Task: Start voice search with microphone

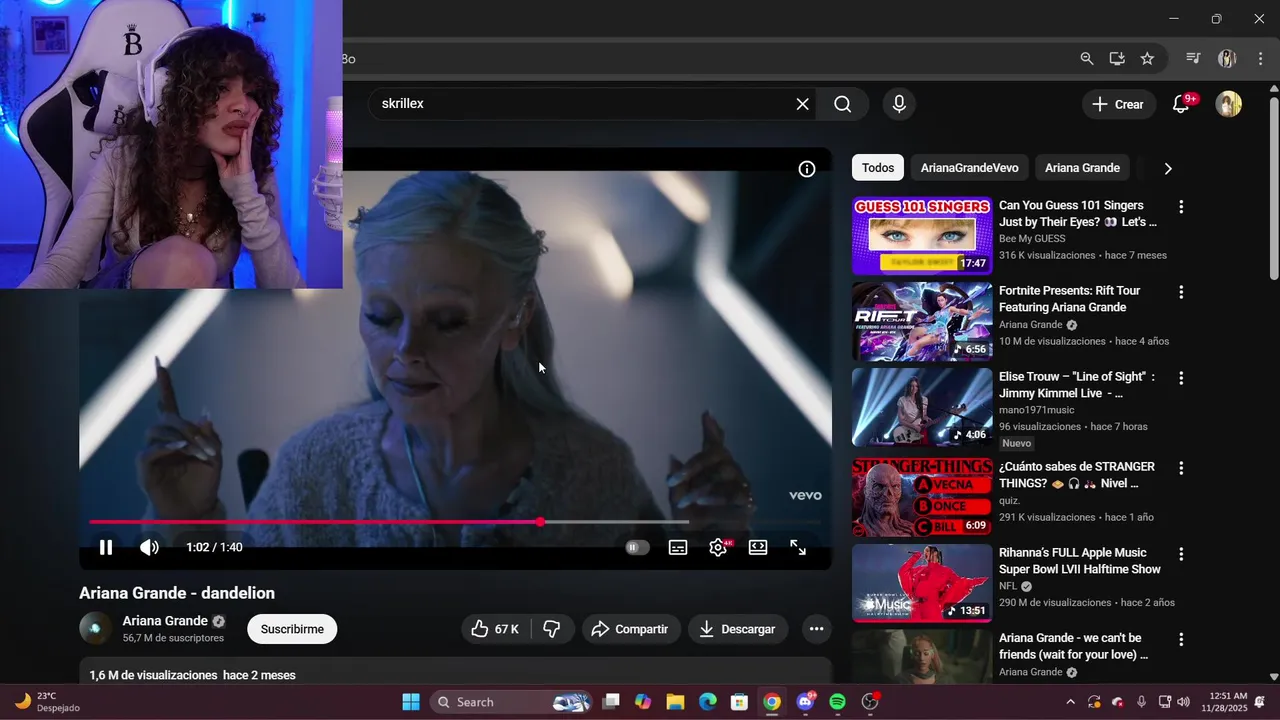Action: click(899, 104)
